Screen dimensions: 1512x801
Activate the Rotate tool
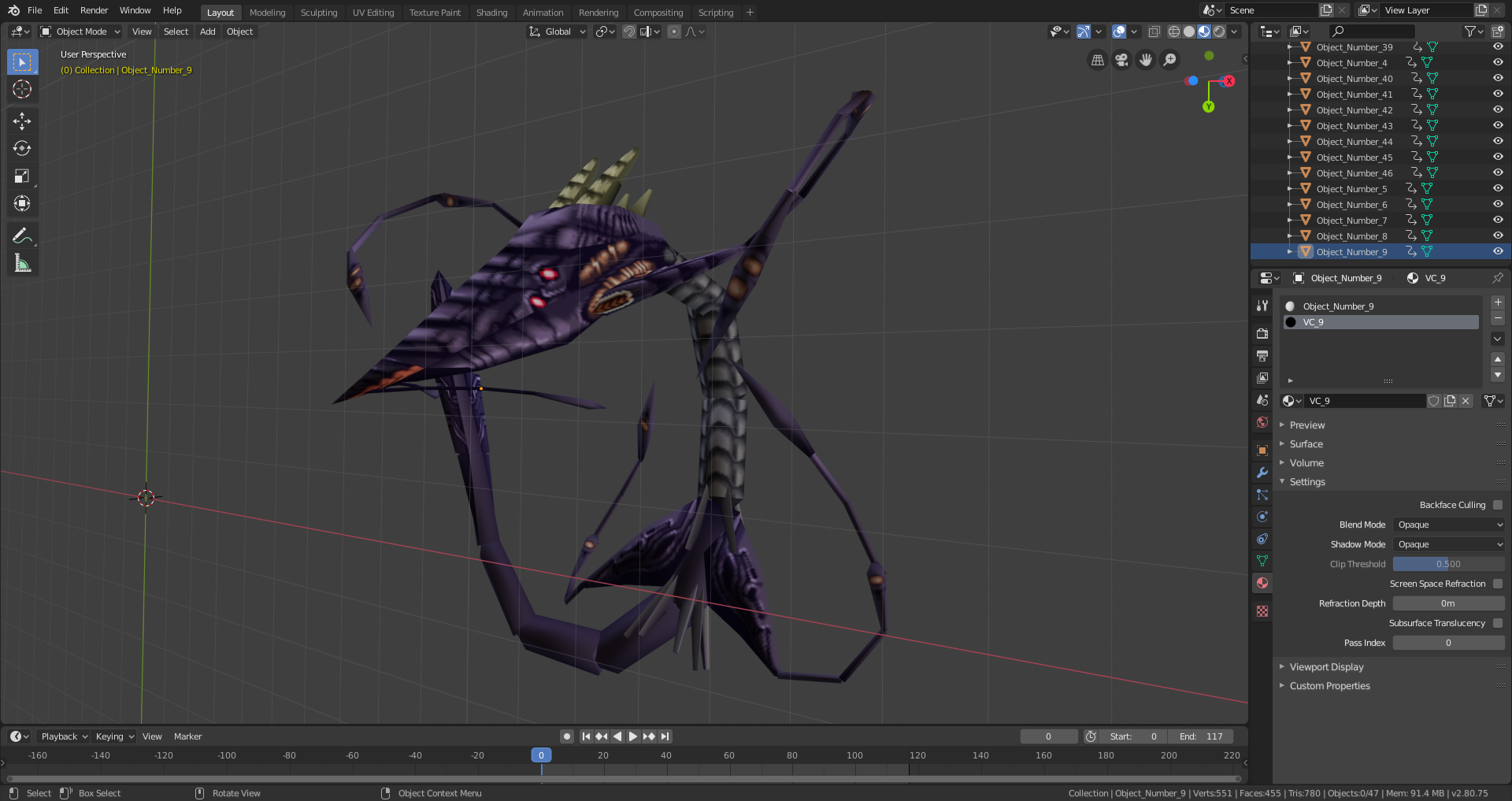(x=22, y=148)
